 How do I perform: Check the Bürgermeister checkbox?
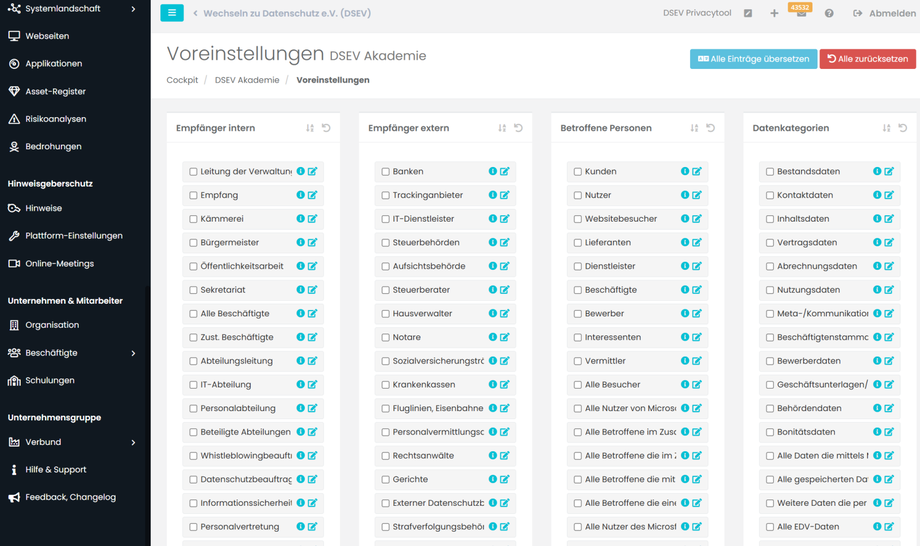pos(193,243)
